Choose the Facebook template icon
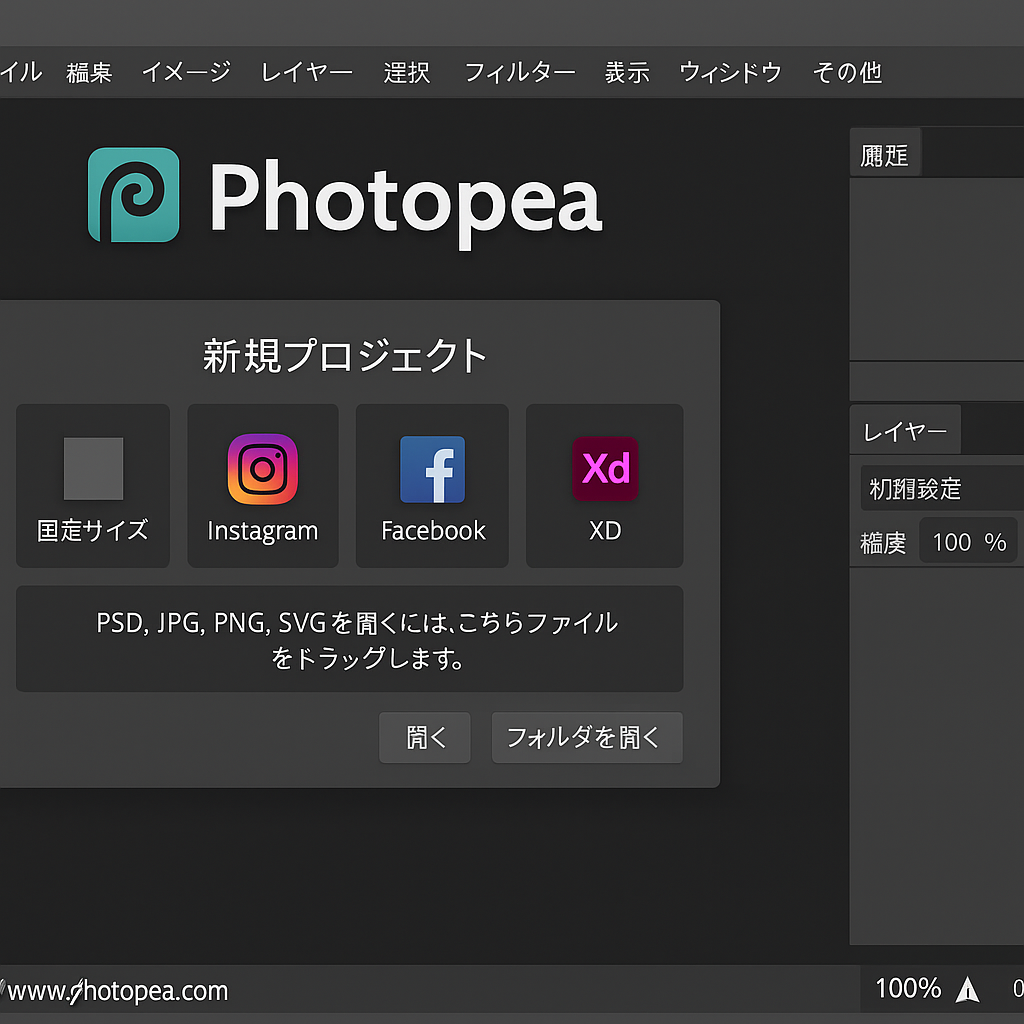Image resolution: width=1024 pixels, height=1024 pixels. pos(432,468)
